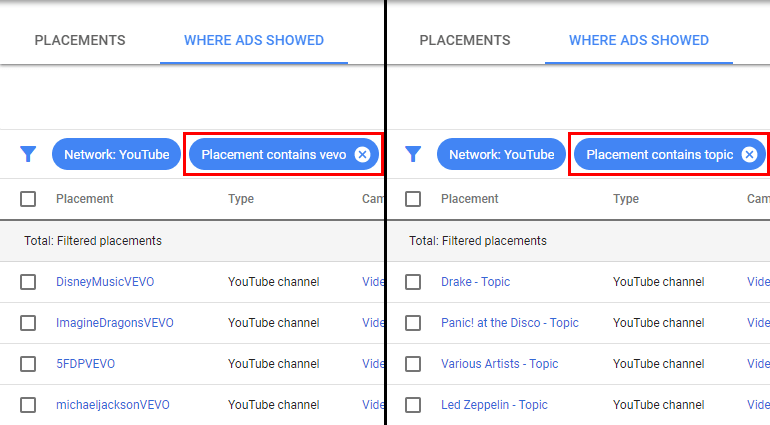Check the Drake - Topic row checkbox
The width and height of the screenshot is (770, 425).
[x=413, y=282]
